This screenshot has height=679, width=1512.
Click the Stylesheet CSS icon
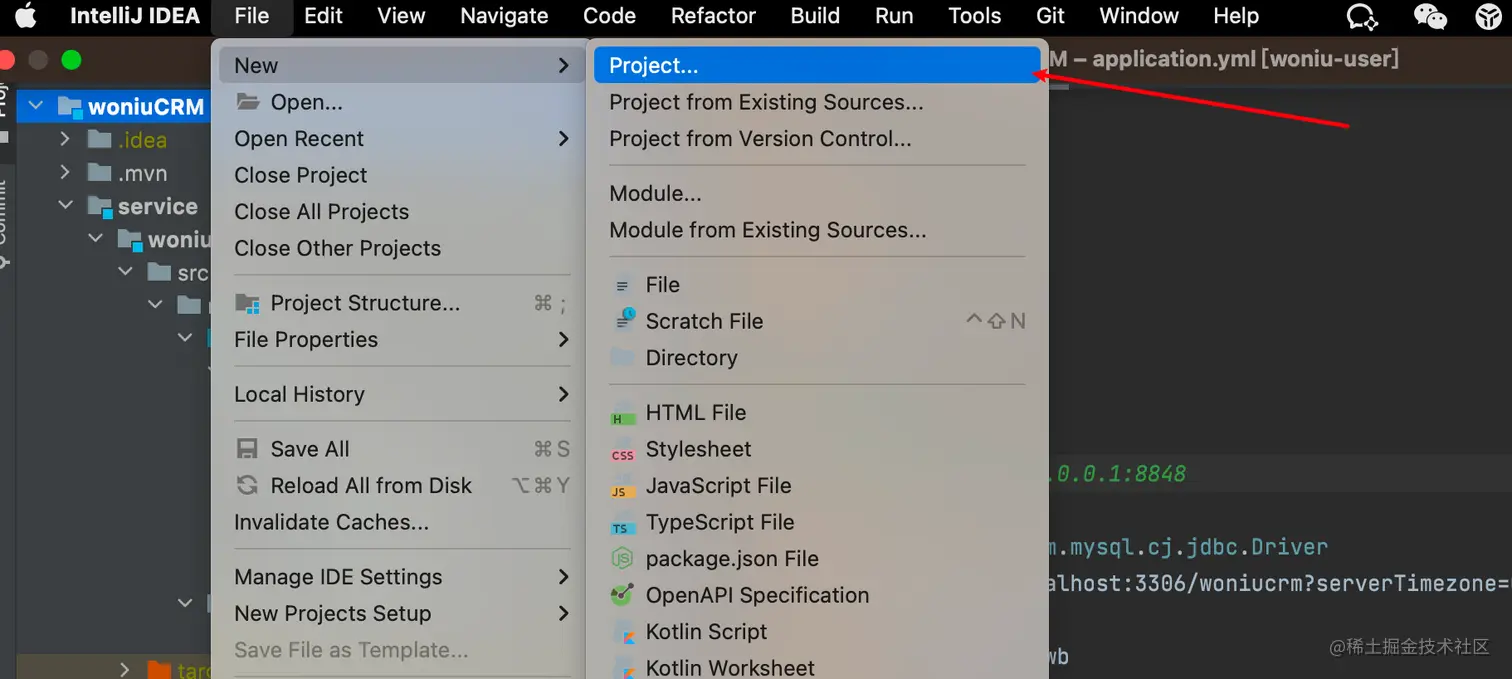[x=623, y=451]
